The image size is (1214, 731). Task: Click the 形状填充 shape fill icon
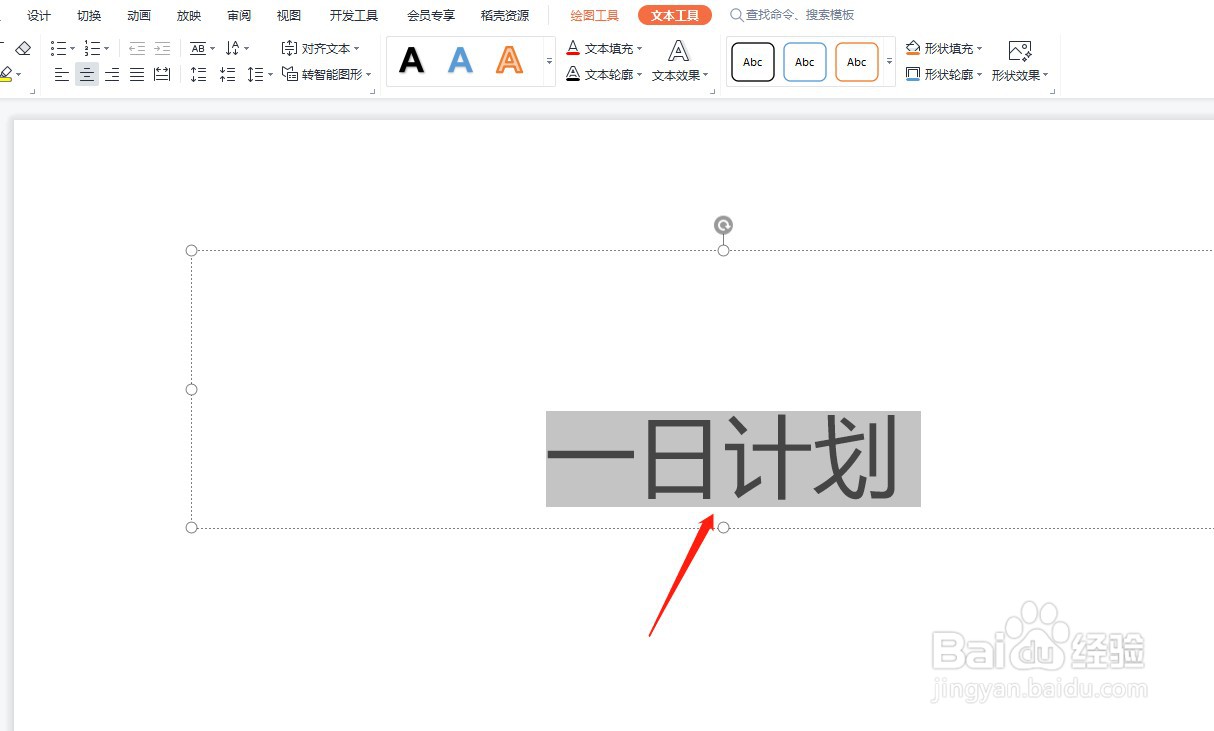tap(913, 48)
